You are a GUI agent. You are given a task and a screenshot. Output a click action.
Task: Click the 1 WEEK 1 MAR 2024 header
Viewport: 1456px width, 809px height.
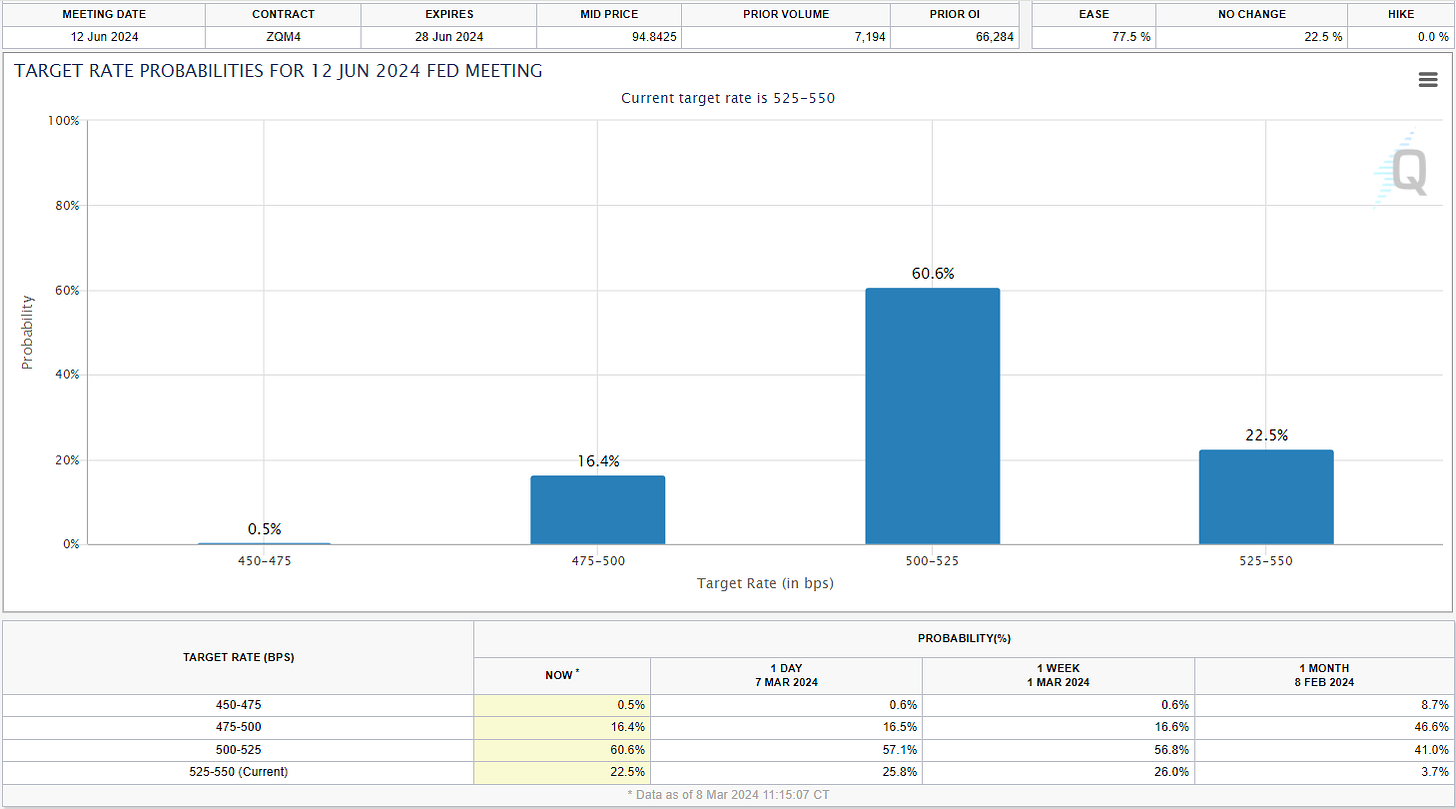click(1058, 675)
